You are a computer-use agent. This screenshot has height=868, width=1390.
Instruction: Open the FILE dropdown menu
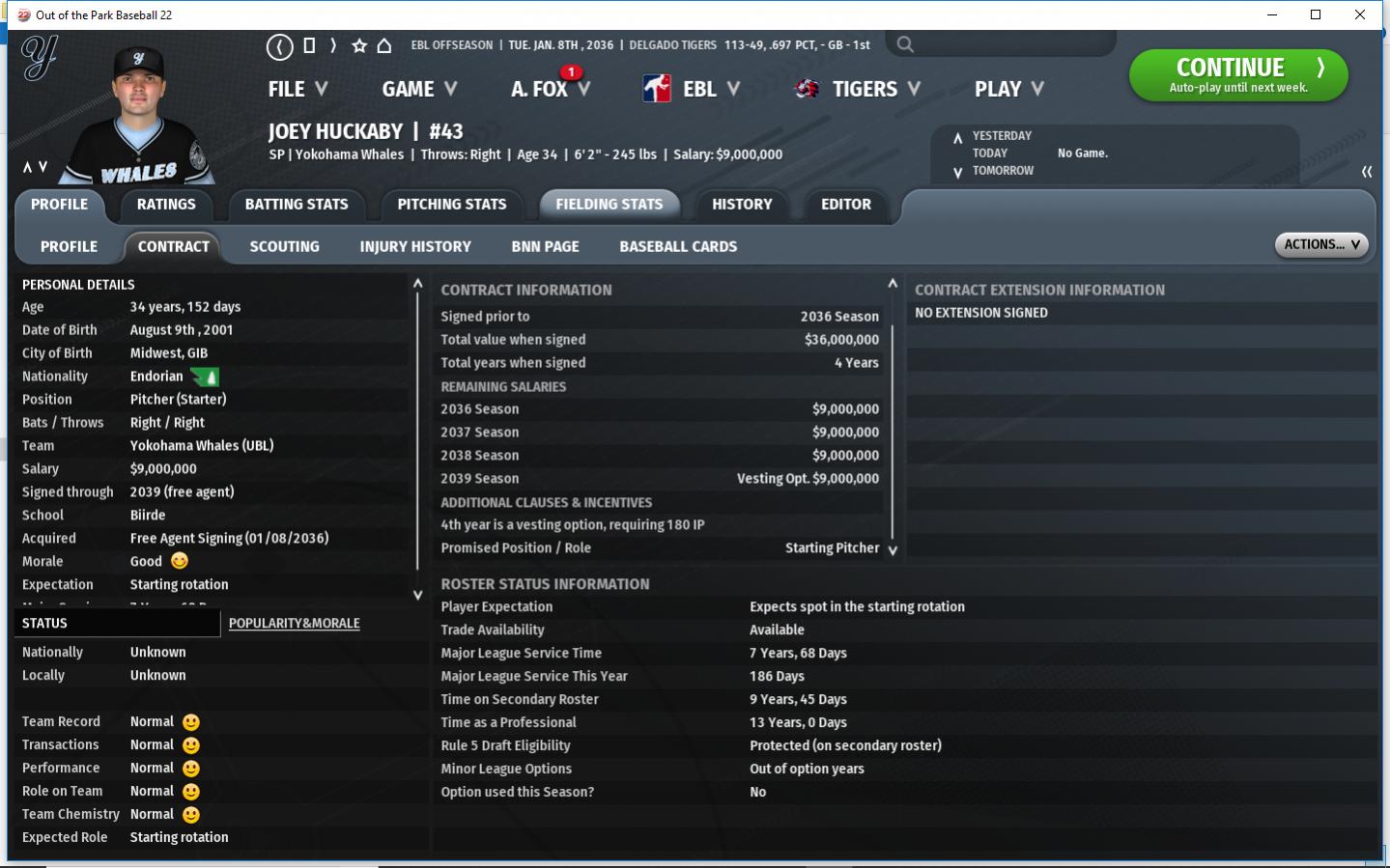pos(298,89)
